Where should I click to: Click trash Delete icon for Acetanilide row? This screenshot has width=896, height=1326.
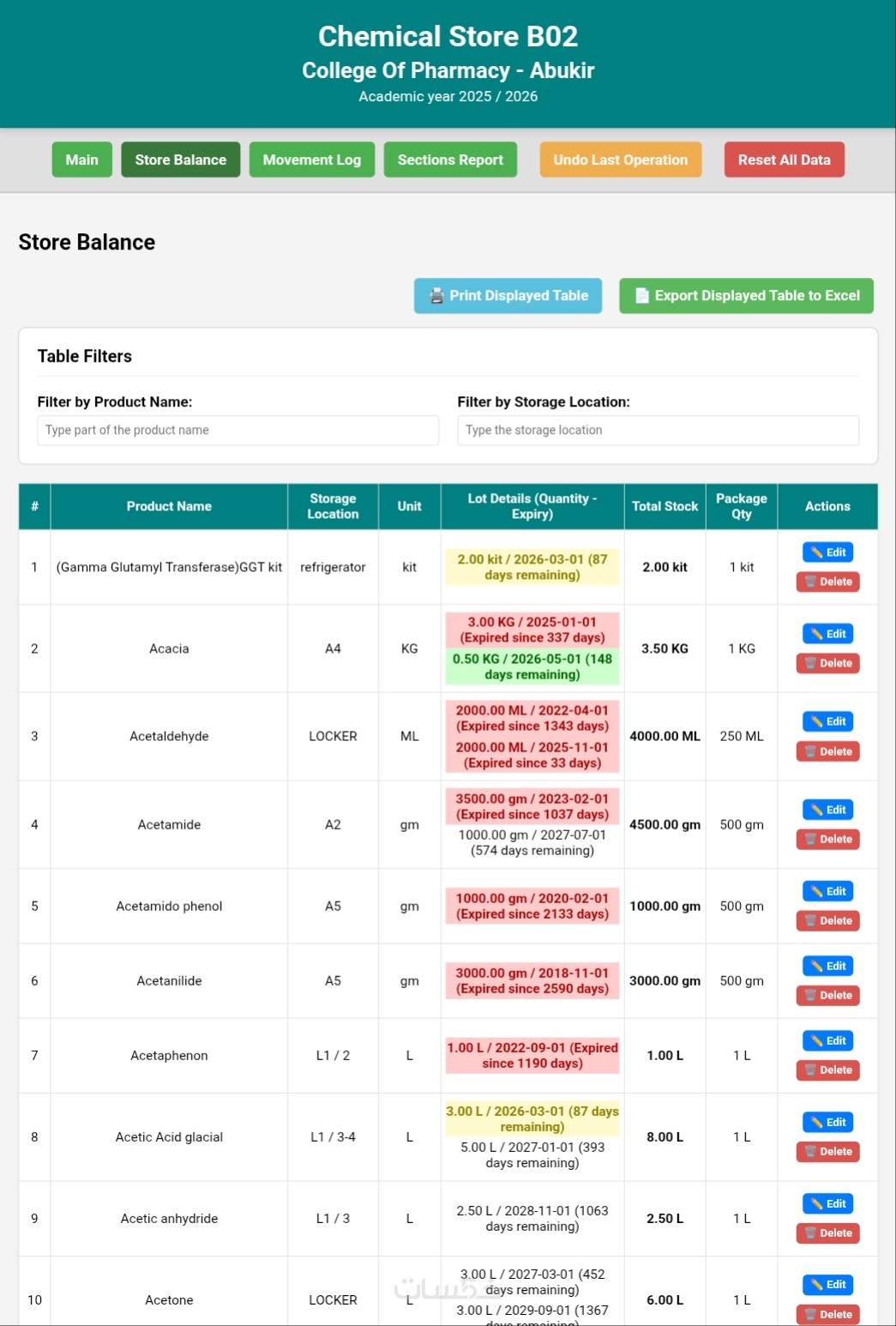[x=809, y=996]
